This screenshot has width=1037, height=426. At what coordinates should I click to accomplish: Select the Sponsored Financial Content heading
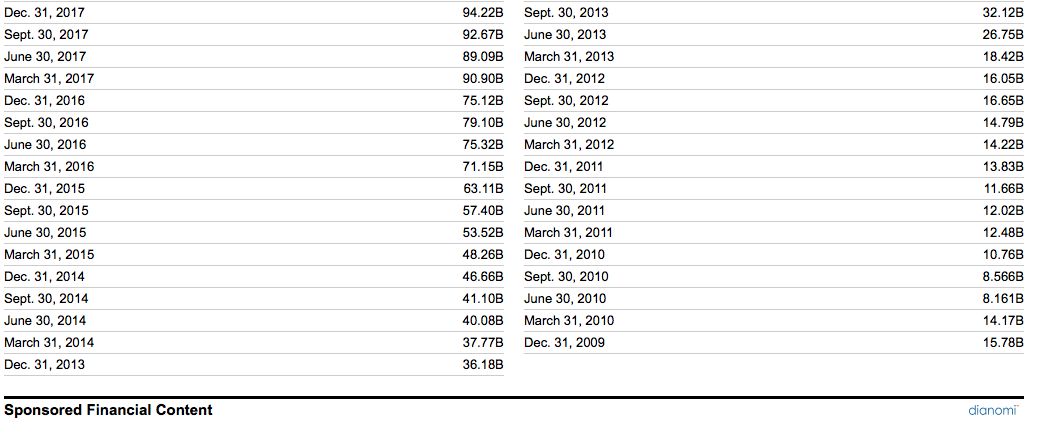tap(108, 410)
